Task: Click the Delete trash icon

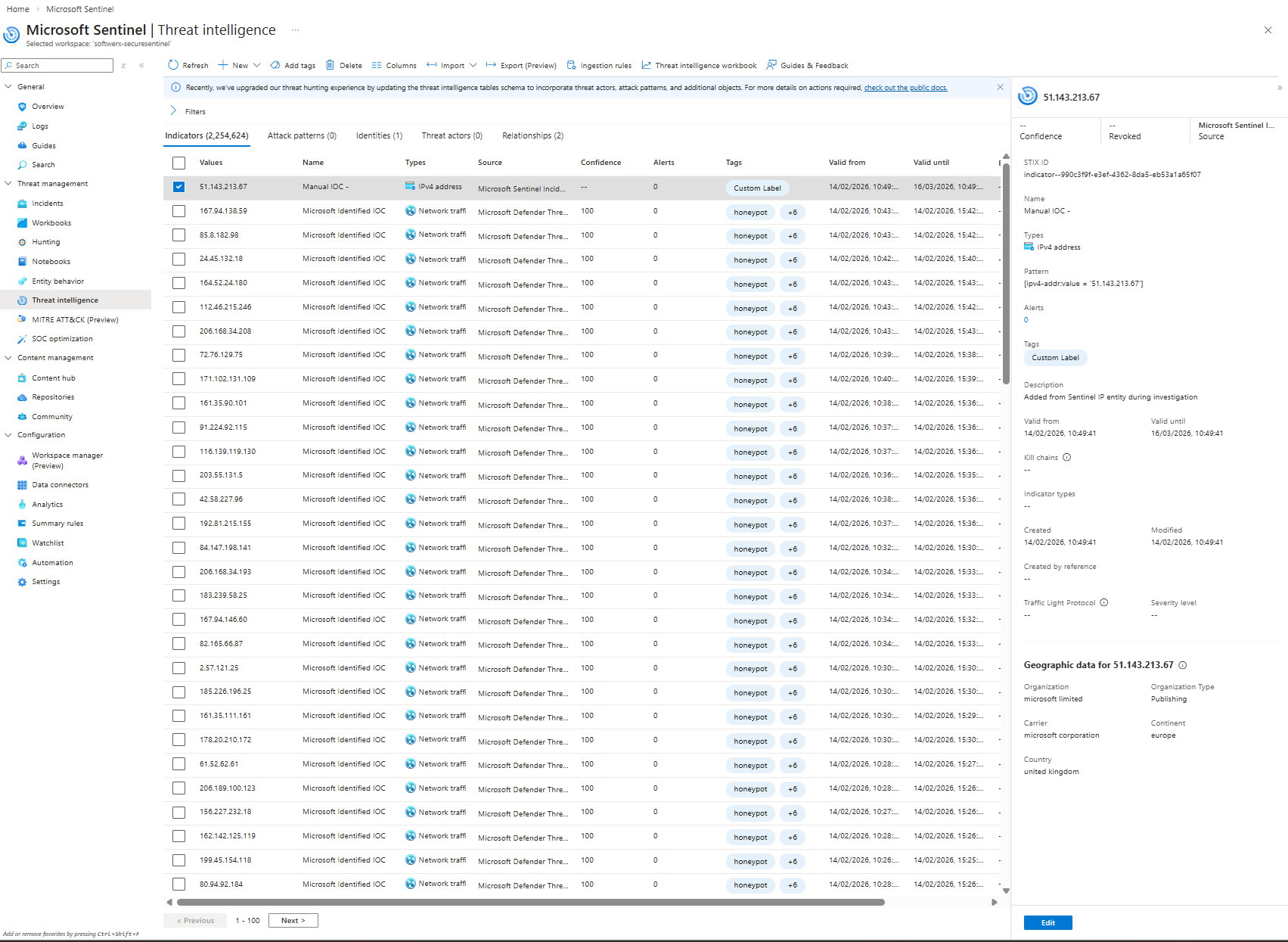Action: coord(330,65)
